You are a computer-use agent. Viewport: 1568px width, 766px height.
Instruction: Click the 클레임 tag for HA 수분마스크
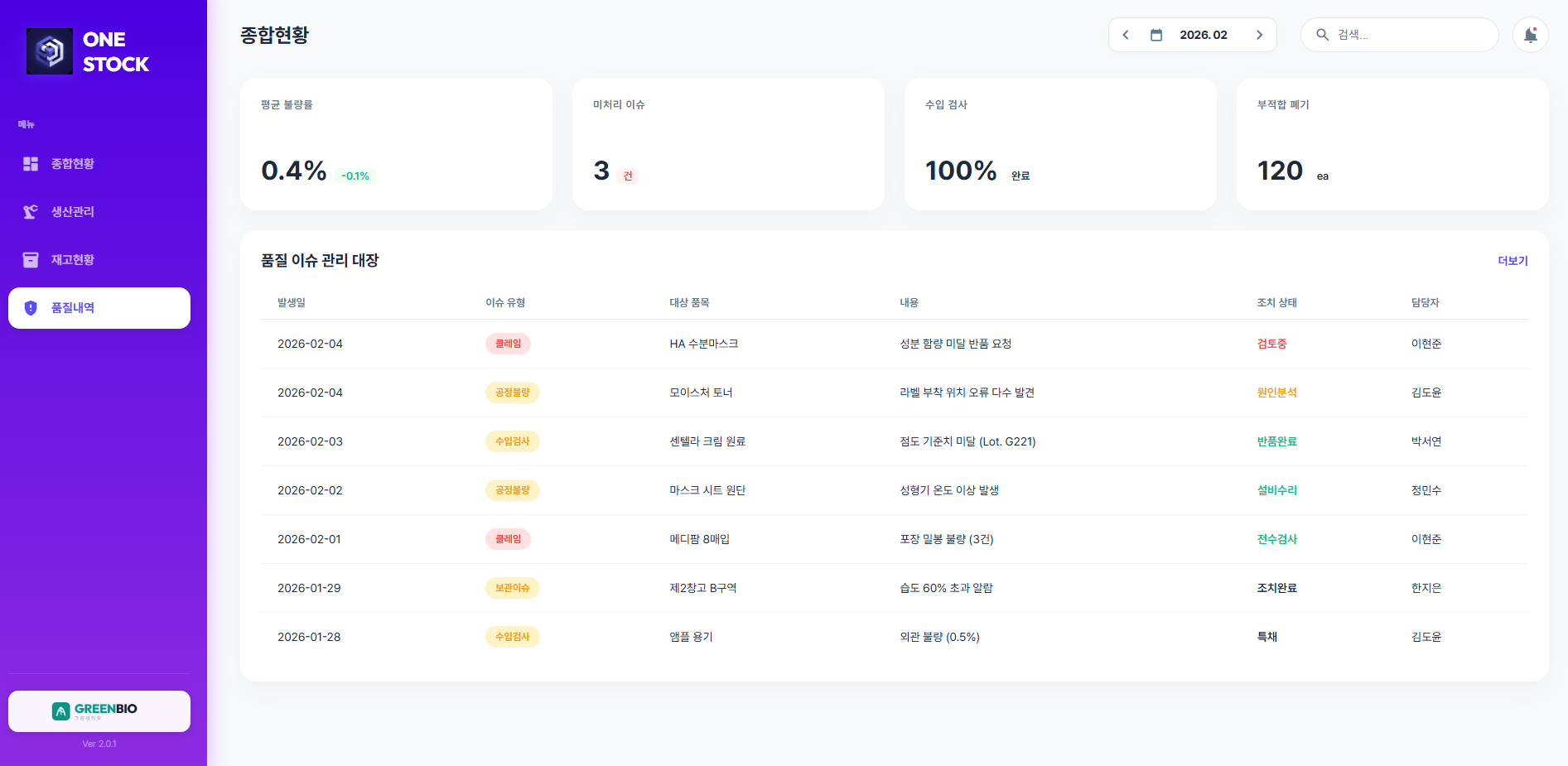tap(508, 344)
